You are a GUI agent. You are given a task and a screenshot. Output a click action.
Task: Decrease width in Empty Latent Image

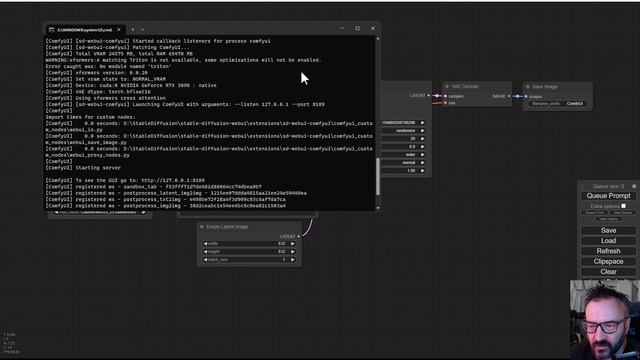point(205,244)
